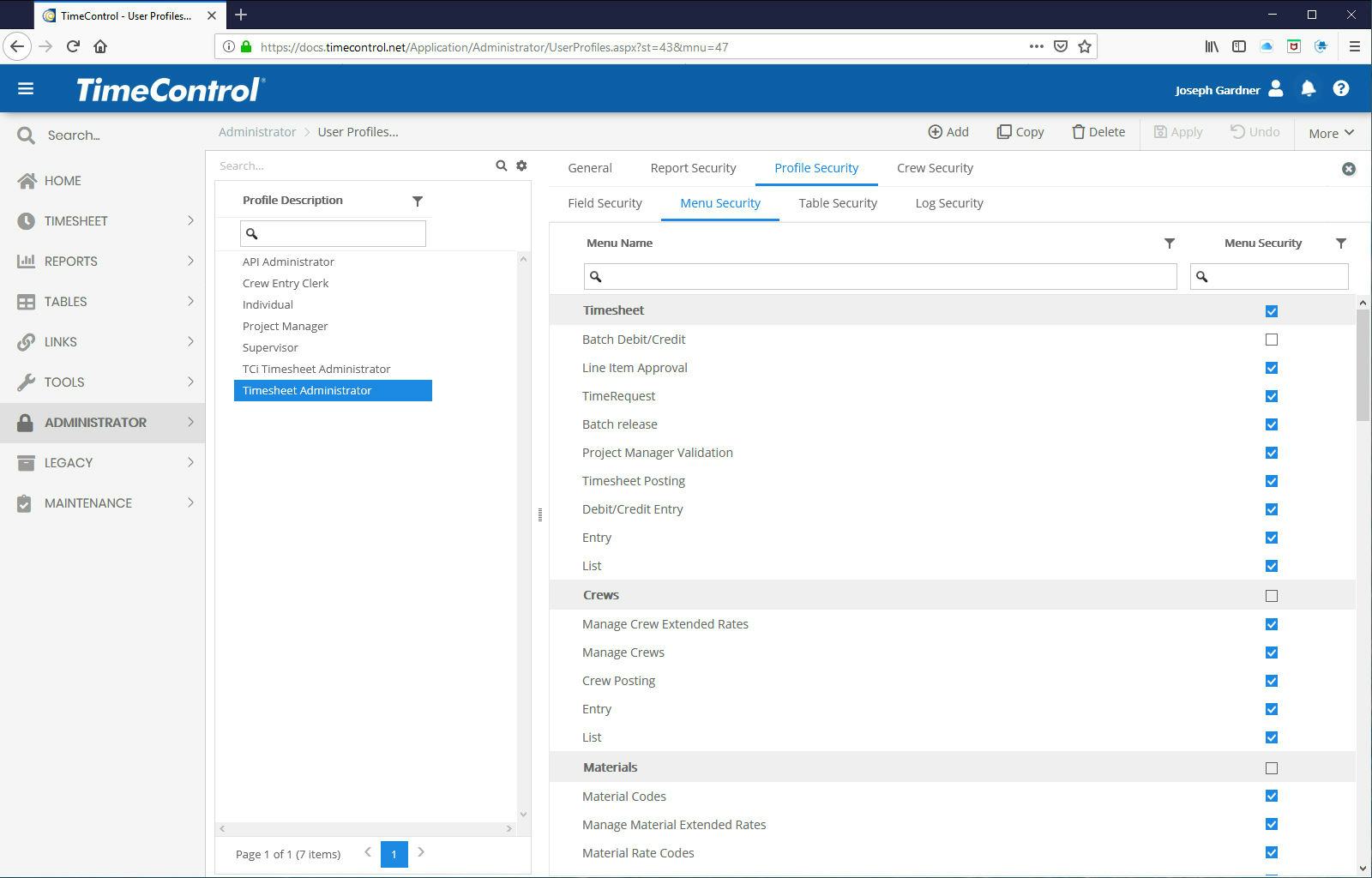Image resolution: width=1372 pixels, height=878 pixels.
Task: Click the Administrator breadcrumb link
Action: click(256, 131)
